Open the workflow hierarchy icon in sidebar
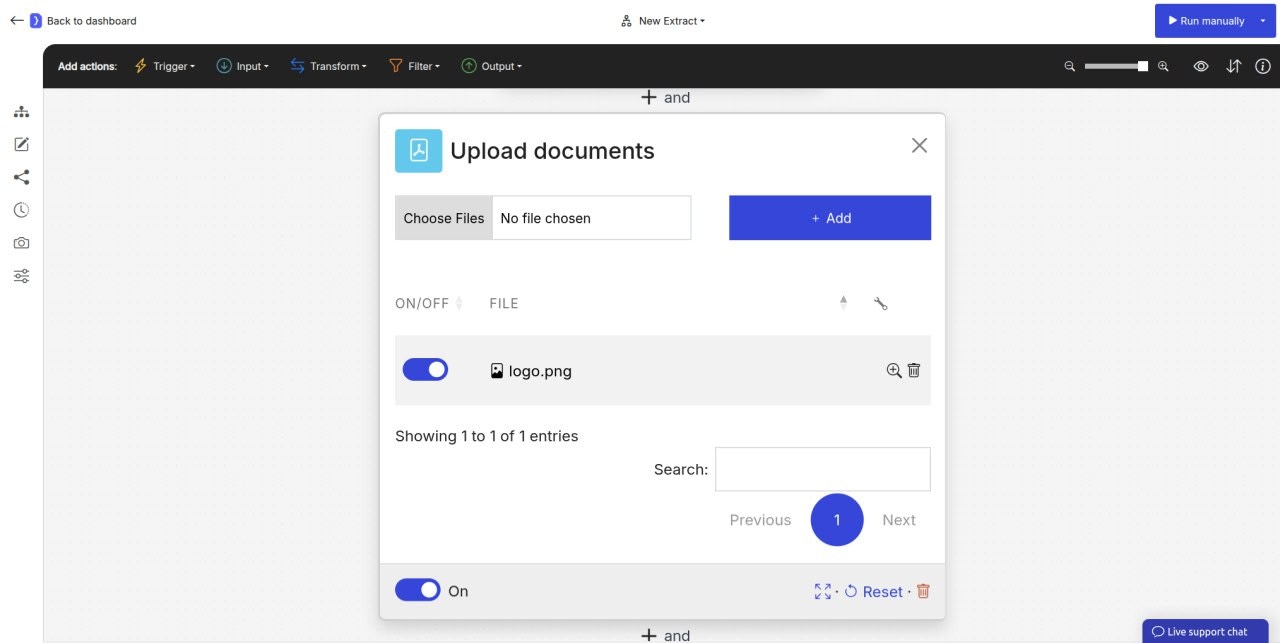 [21, 111]
